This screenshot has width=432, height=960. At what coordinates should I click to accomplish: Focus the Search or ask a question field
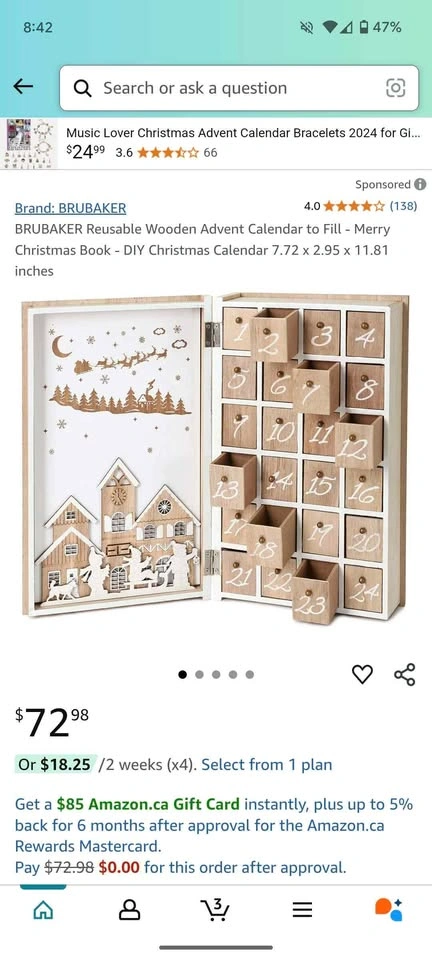point(239,88)
